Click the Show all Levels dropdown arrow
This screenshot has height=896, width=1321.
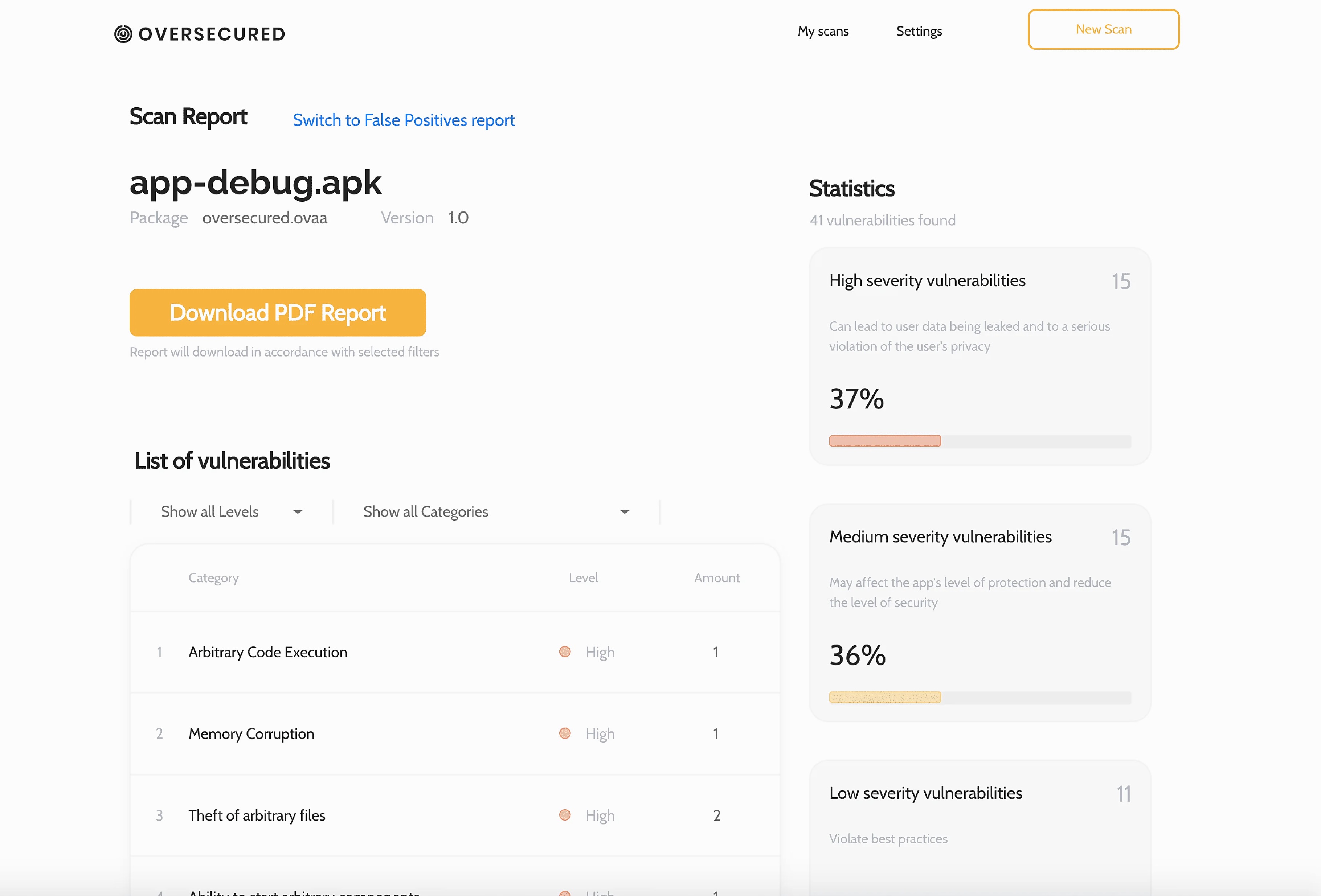(297, 512)
